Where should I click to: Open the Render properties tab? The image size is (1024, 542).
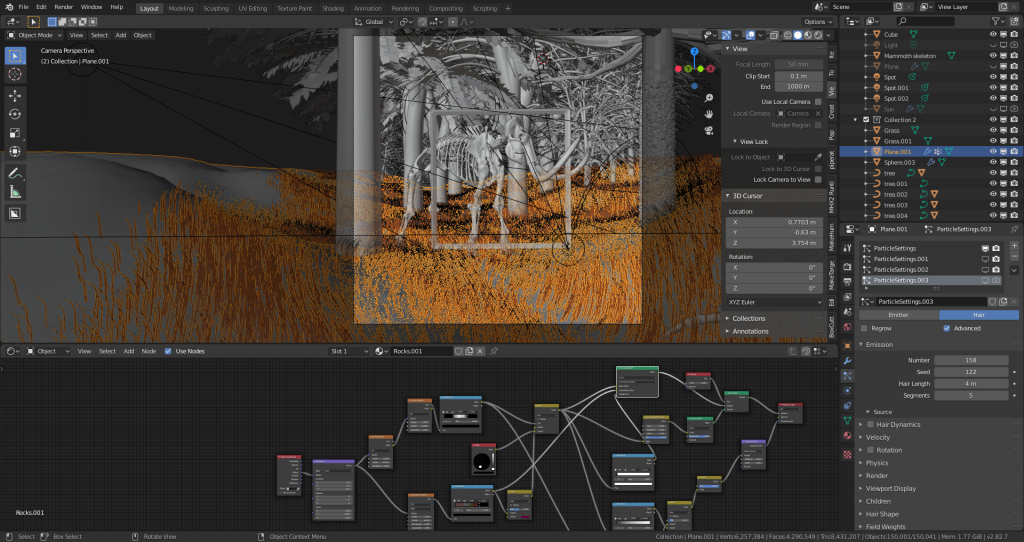click(x=847, y=266)
